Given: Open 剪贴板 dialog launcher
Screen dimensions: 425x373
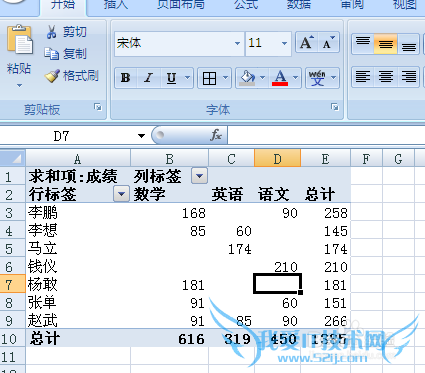Looking at the screenshot, I should pyautogui.click(x=98, y=107).
